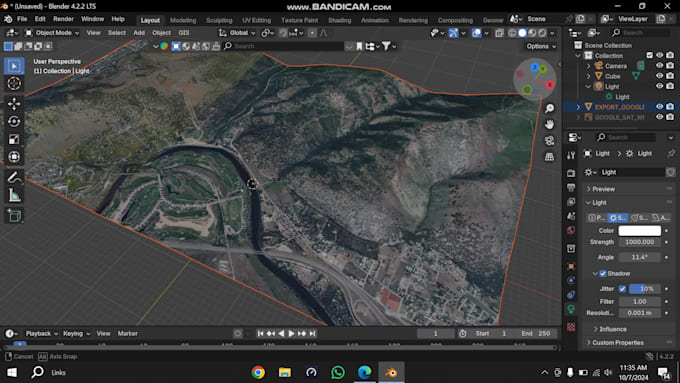This screenshot has width=680, height=383.
Task: Click the Strength 1000.000 field
Action: (639, 242)
